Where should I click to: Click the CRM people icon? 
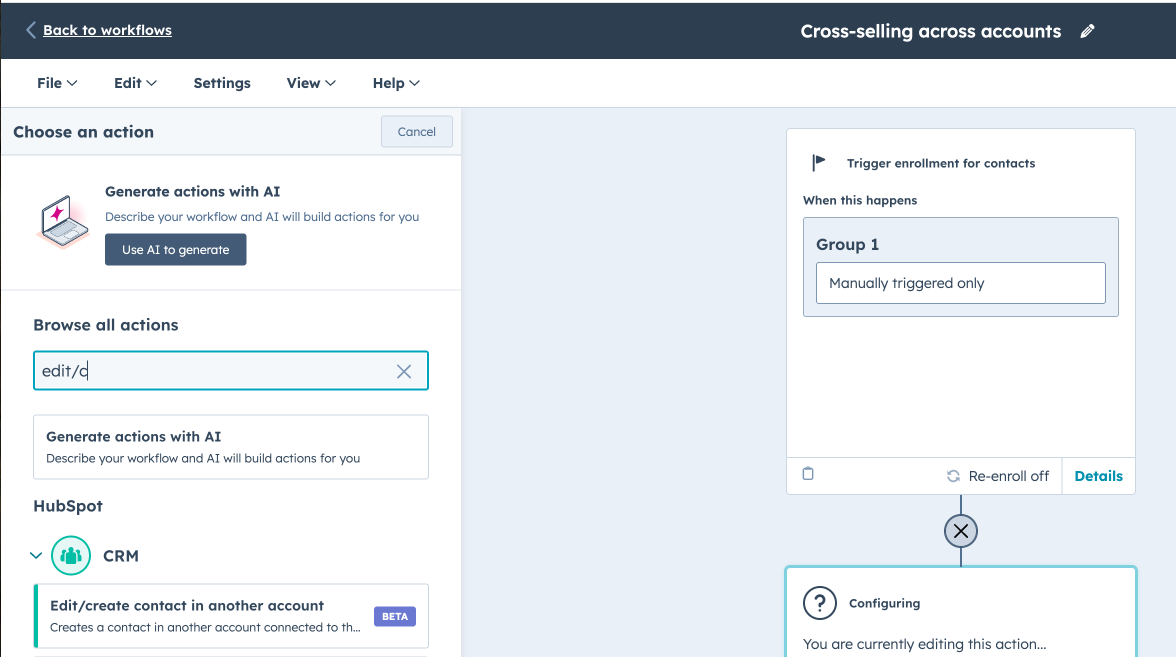(x=71, y=556)
